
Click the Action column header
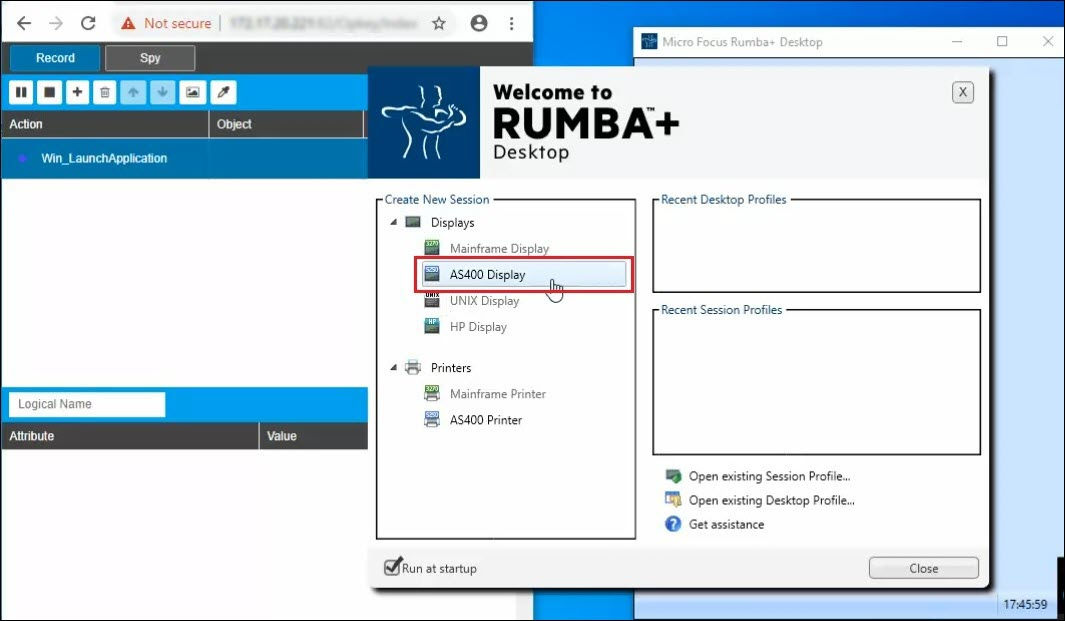click(x=105, y=124)
